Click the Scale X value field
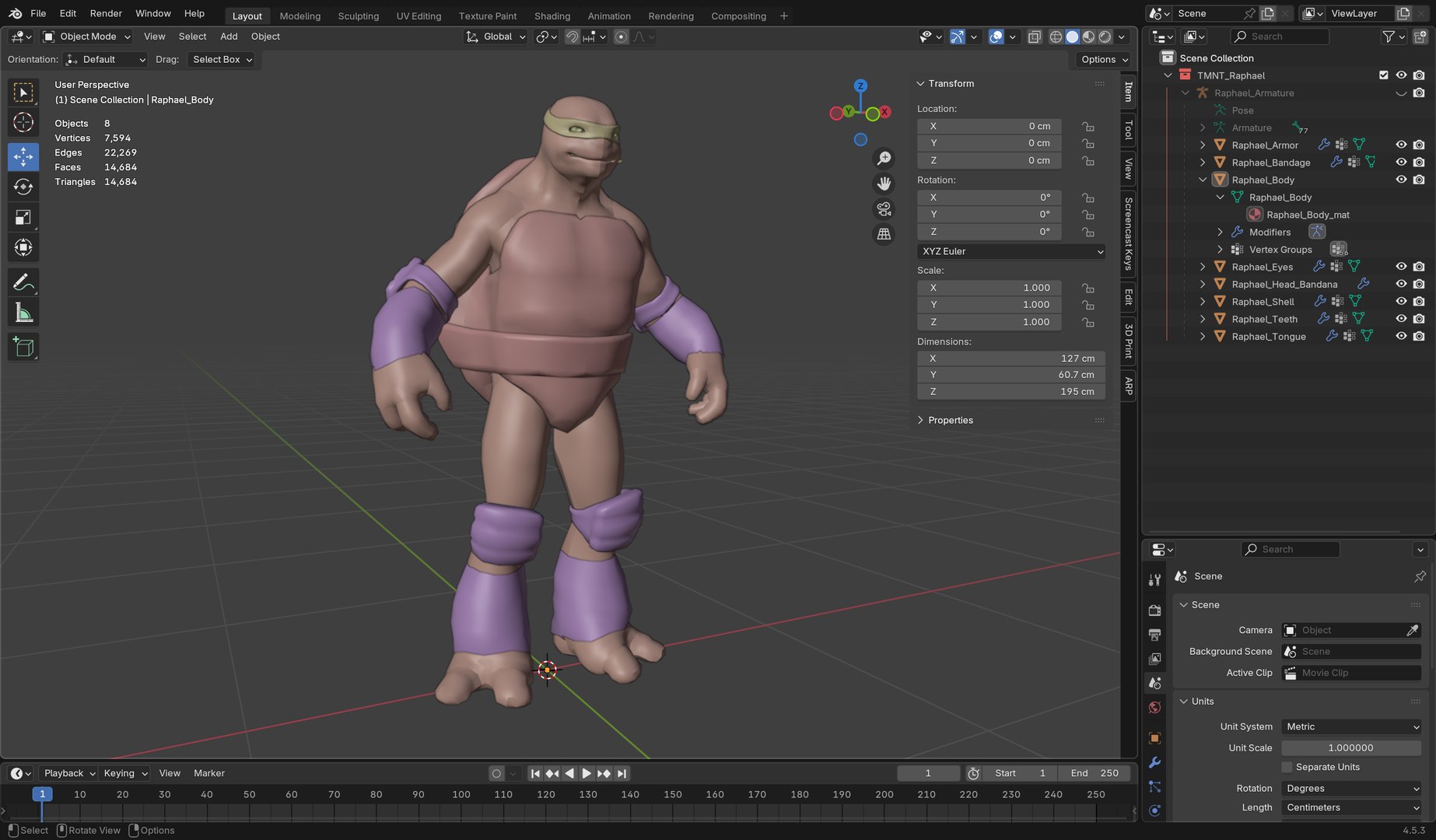 click(989, 288)
